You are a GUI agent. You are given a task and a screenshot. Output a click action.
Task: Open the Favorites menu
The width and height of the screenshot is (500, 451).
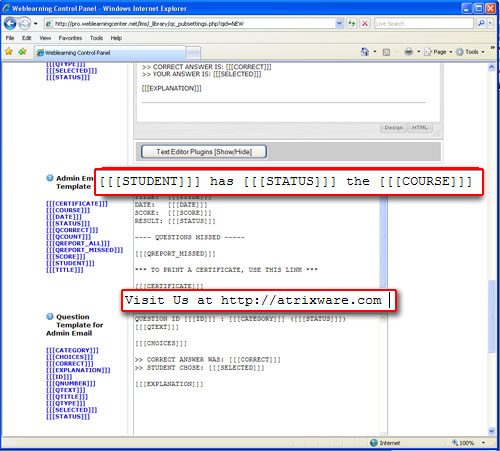pyautogui.click(x=70, y=38)
